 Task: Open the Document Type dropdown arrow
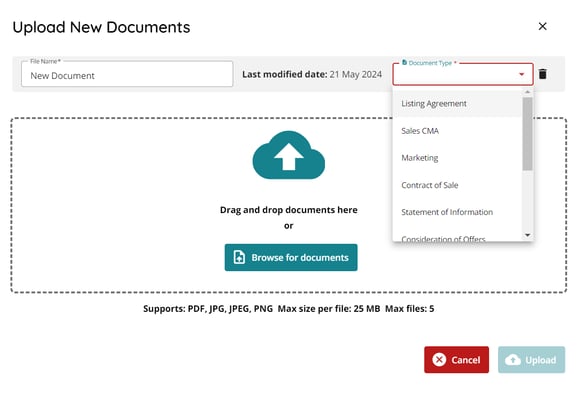(521, 74)
